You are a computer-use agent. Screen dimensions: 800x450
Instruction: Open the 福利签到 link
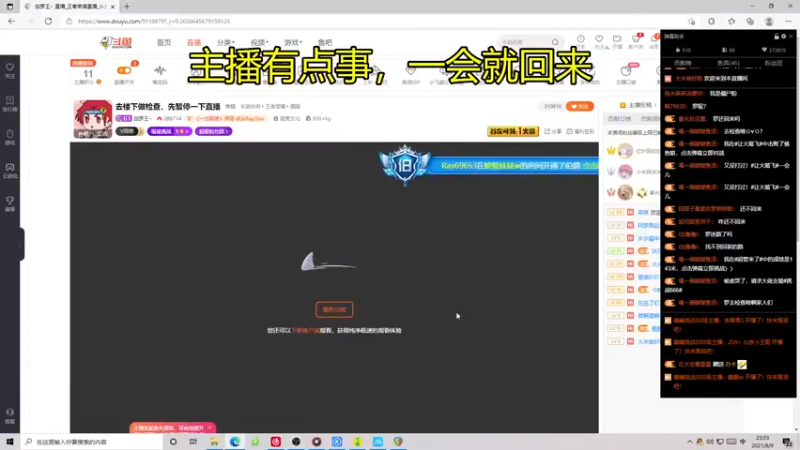(581, 131)
